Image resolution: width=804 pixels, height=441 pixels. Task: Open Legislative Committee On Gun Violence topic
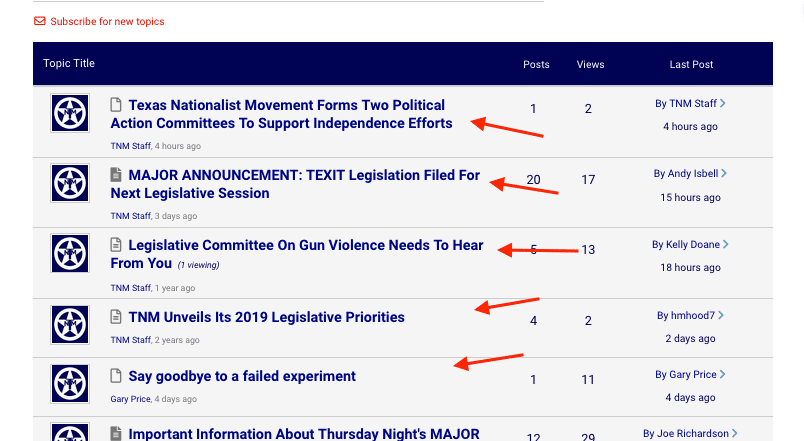coord(297,254)
